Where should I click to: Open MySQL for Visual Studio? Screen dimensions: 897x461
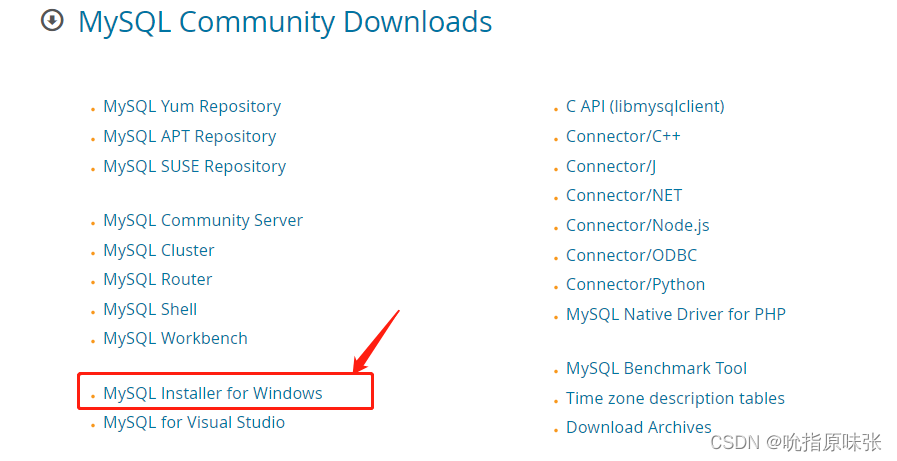tap(194, 423)
